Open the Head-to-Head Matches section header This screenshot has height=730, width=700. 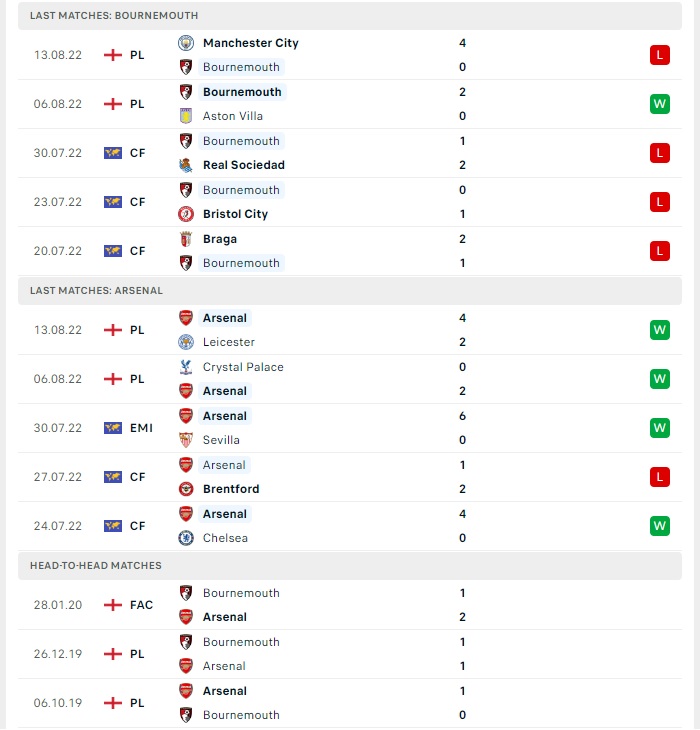(x=350, y=566)
